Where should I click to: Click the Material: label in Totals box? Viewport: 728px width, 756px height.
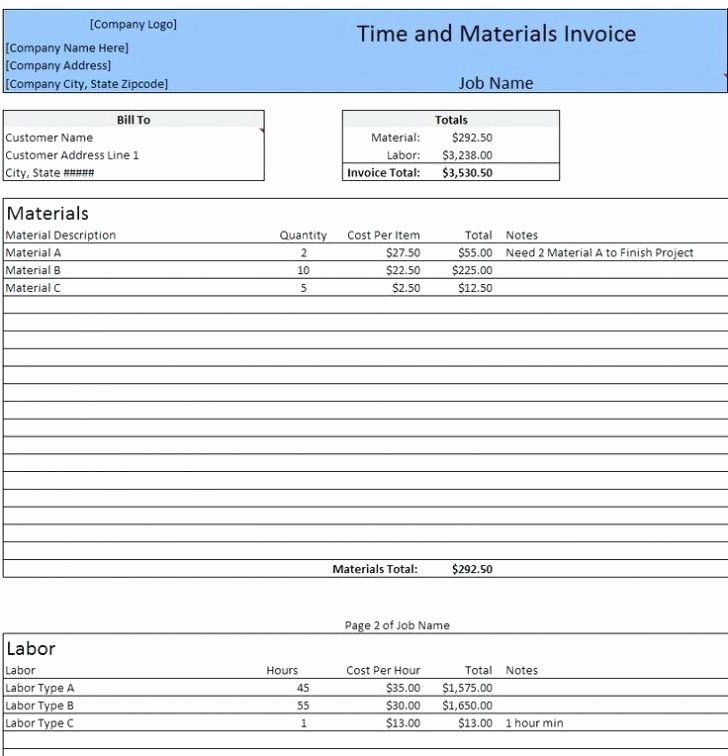coord(395,137)
